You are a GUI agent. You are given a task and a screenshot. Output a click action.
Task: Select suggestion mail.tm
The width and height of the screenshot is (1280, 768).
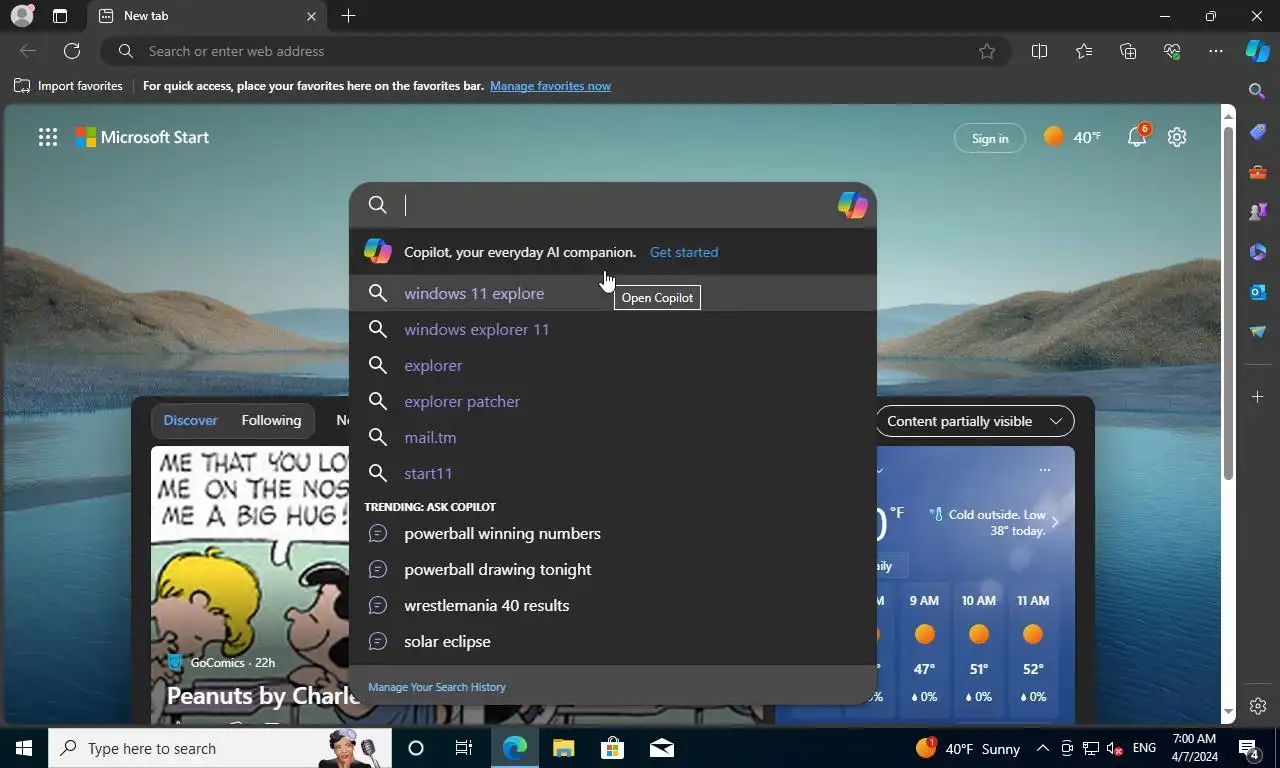[613, 437]
